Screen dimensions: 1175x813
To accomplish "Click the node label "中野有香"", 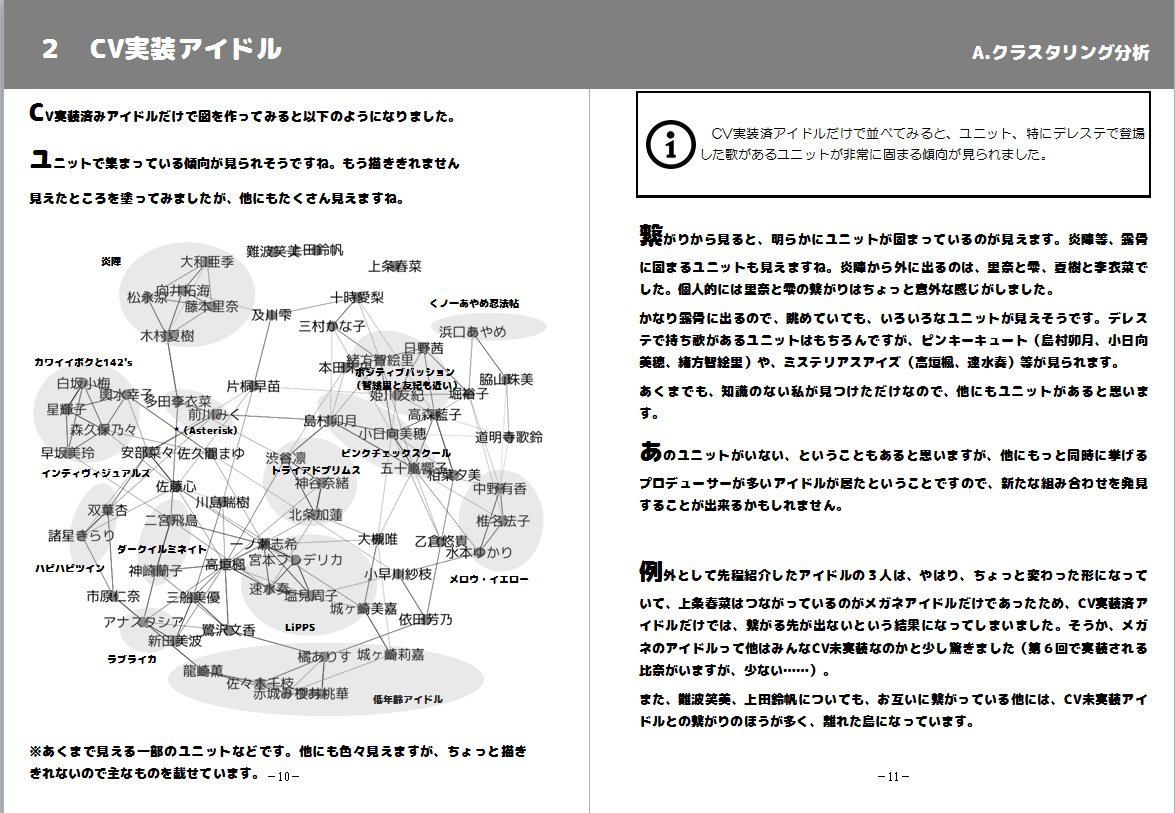I will tap(500, 489).
